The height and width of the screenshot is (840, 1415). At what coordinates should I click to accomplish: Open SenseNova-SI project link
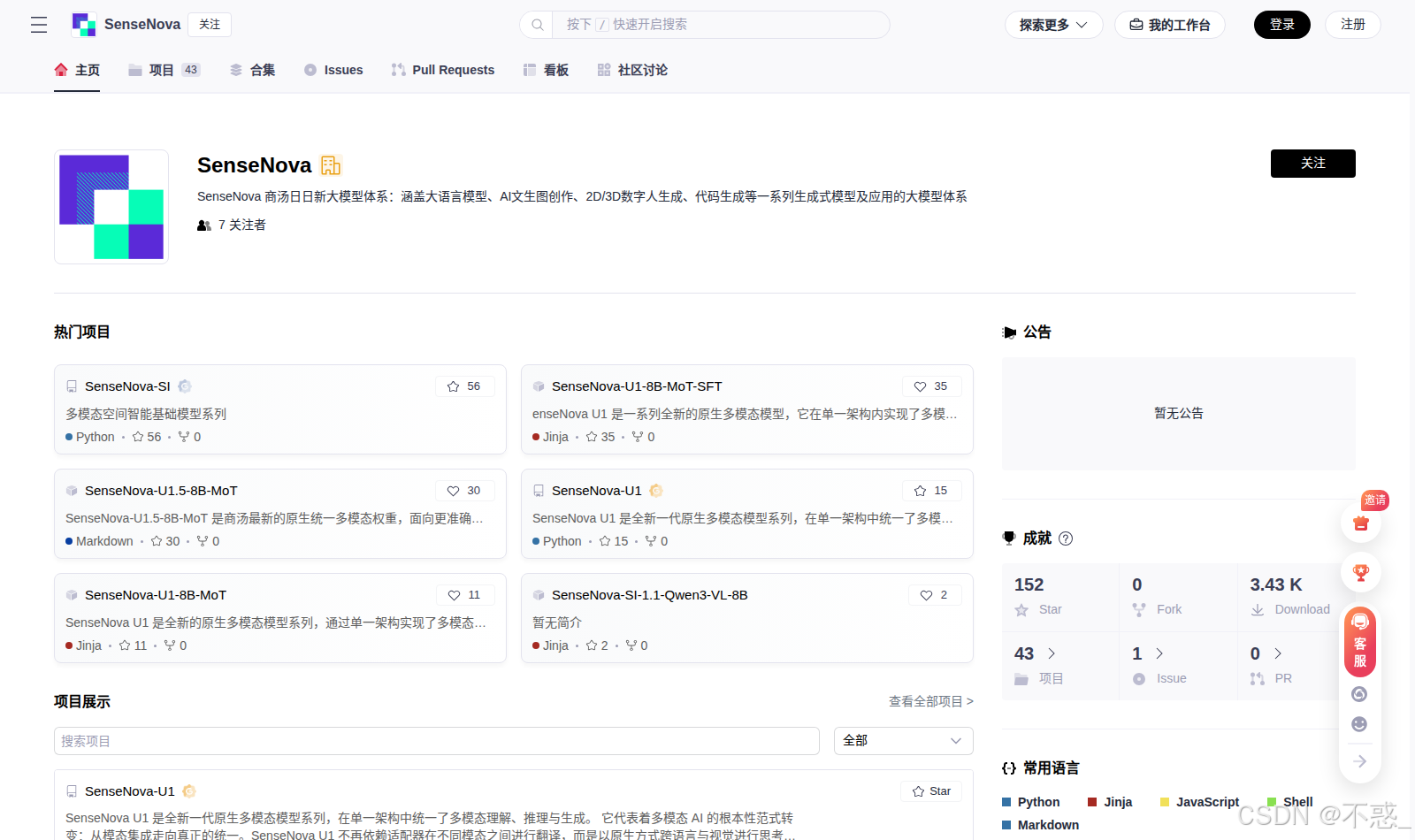click(x=127, y=386)
